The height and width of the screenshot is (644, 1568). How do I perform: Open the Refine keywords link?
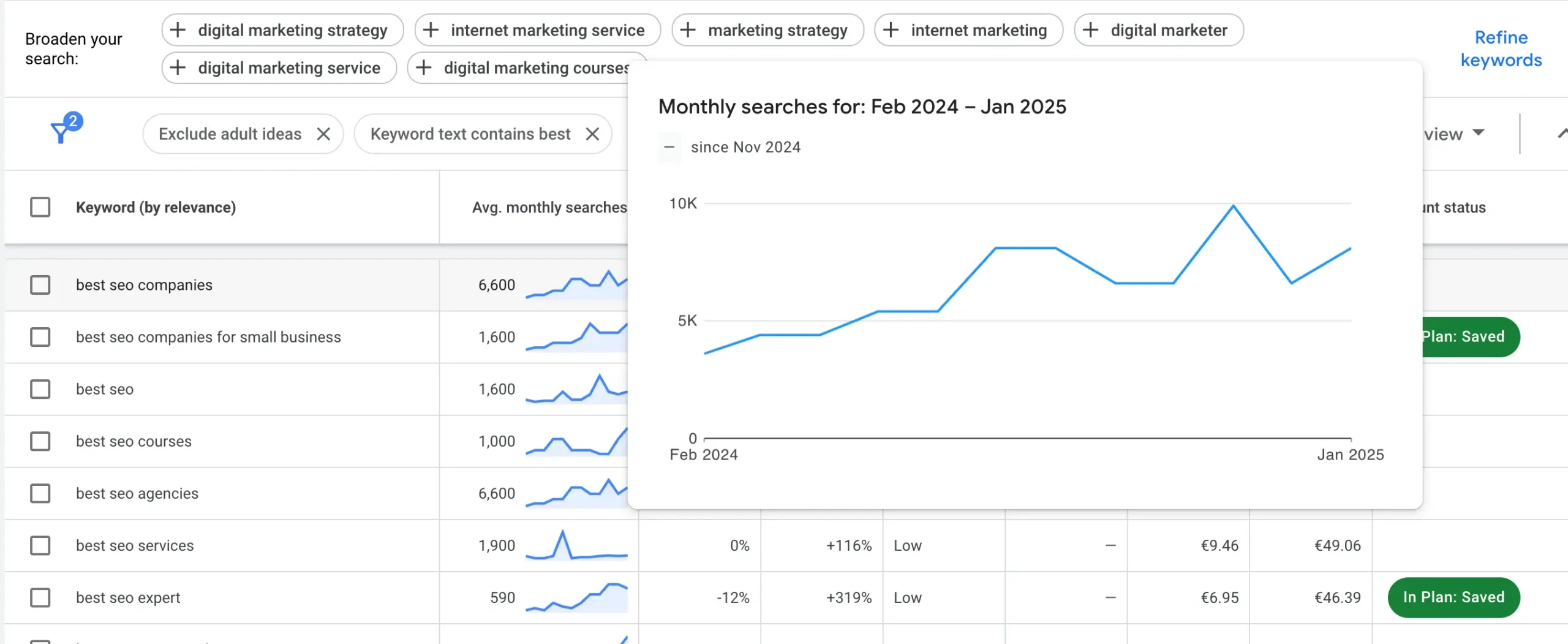(1501, 48)
